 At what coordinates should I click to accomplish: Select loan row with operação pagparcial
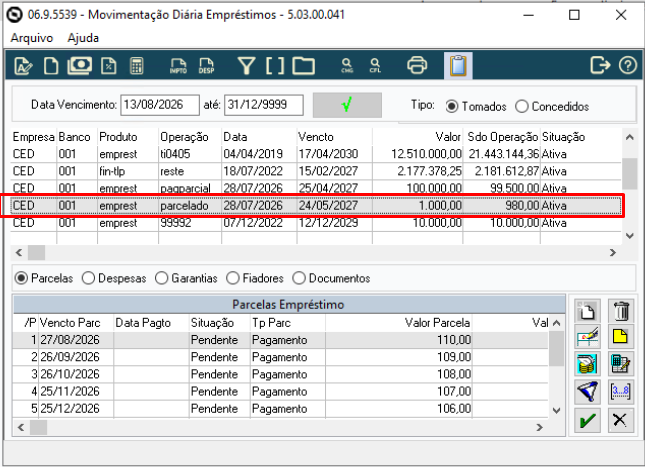click(x=316, y=188)
